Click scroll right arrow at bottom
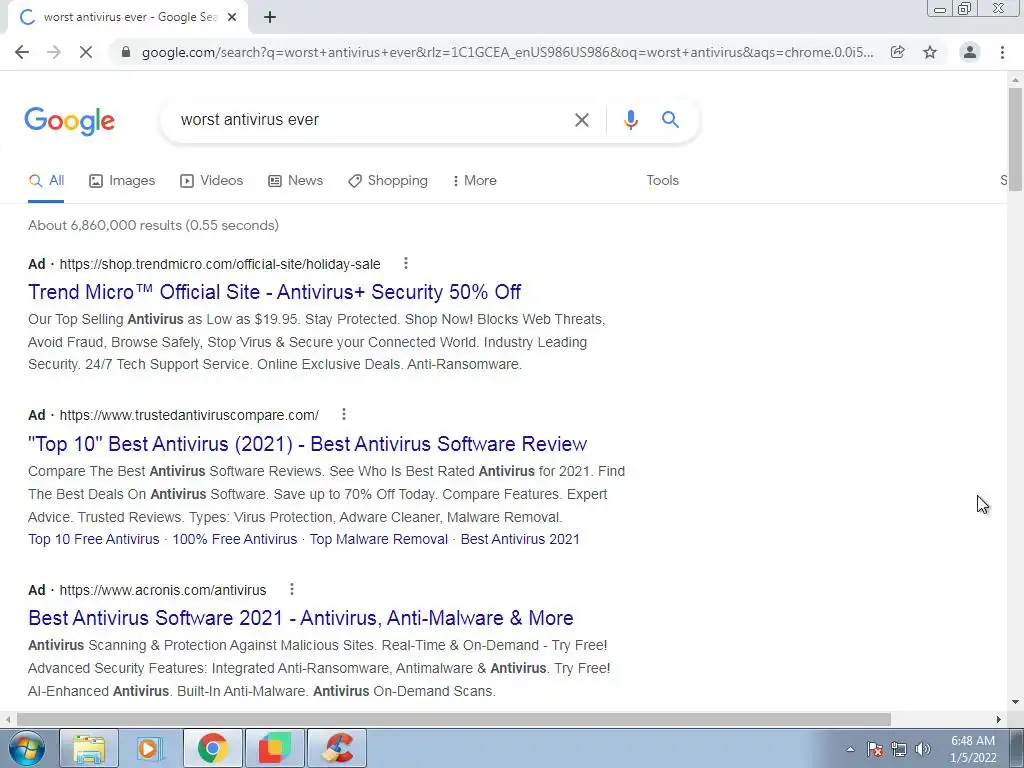Screen dimensions: 1024x768 (x=999, y=719)
